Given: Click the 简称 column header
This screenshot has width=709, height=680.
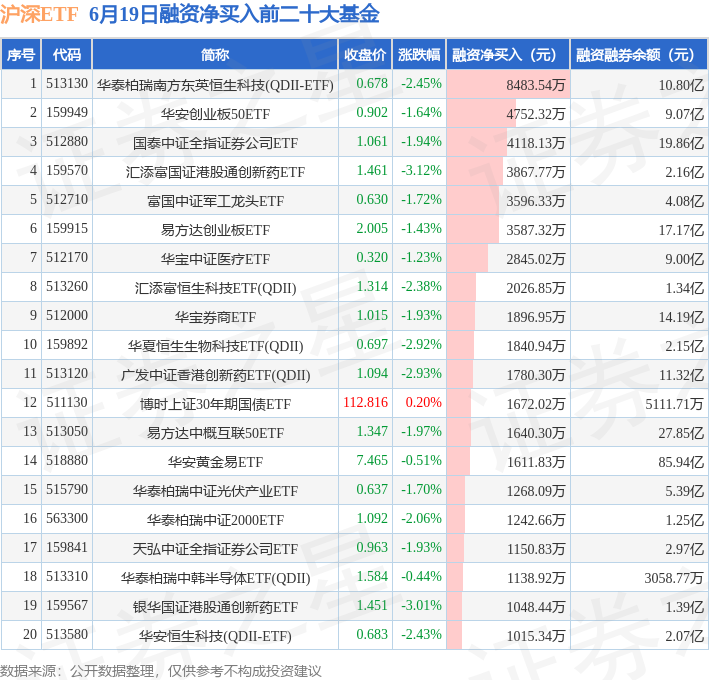Looking at the screenshot, I should click(x=215, y=55).
